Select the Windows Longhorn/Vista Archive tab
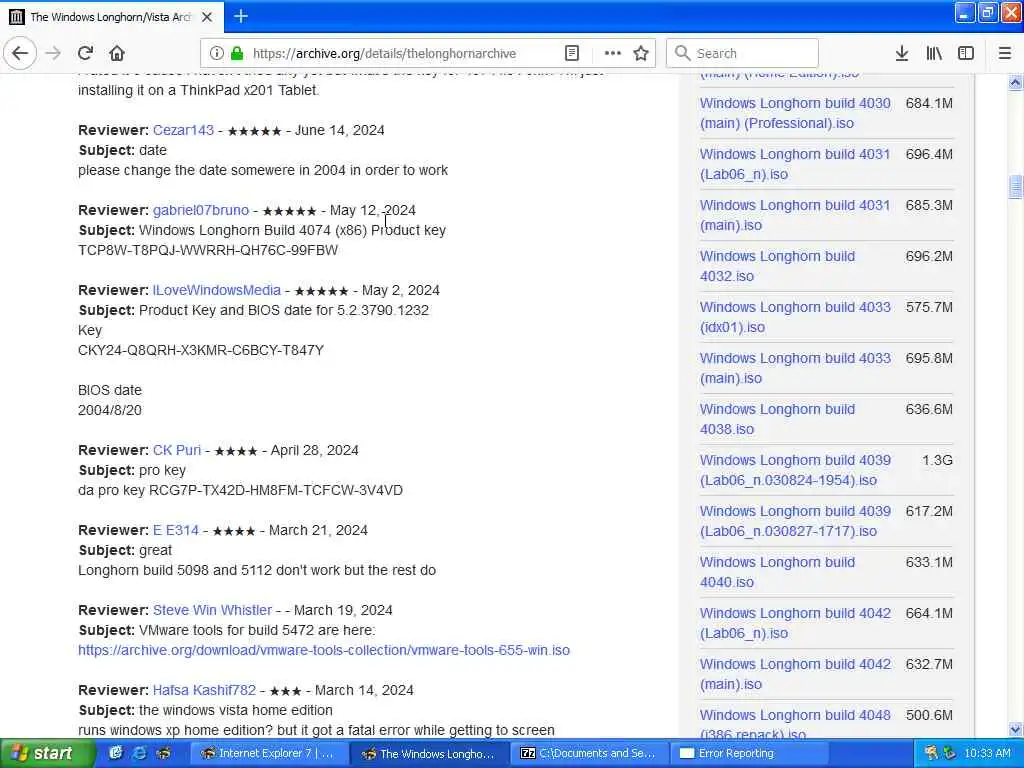 (111, 17)
